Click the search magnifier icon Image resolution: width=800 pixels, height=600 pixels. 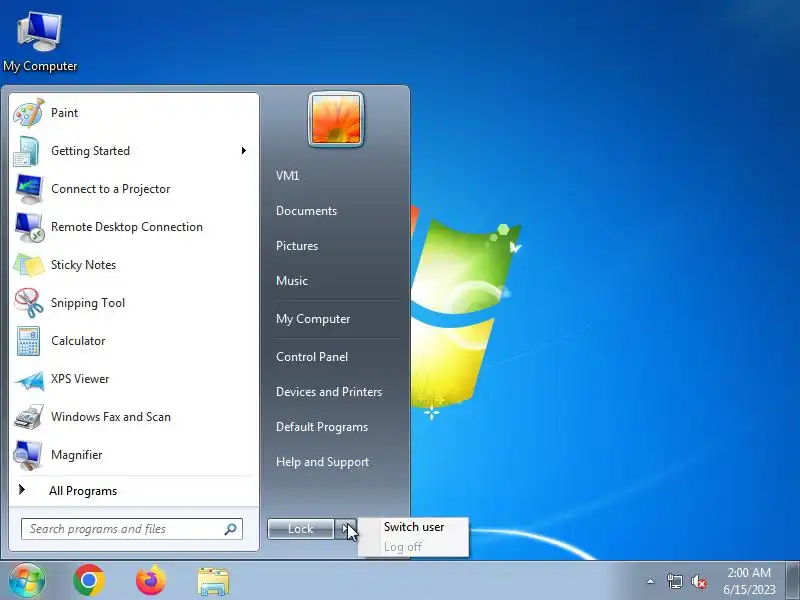pos(230,529)
